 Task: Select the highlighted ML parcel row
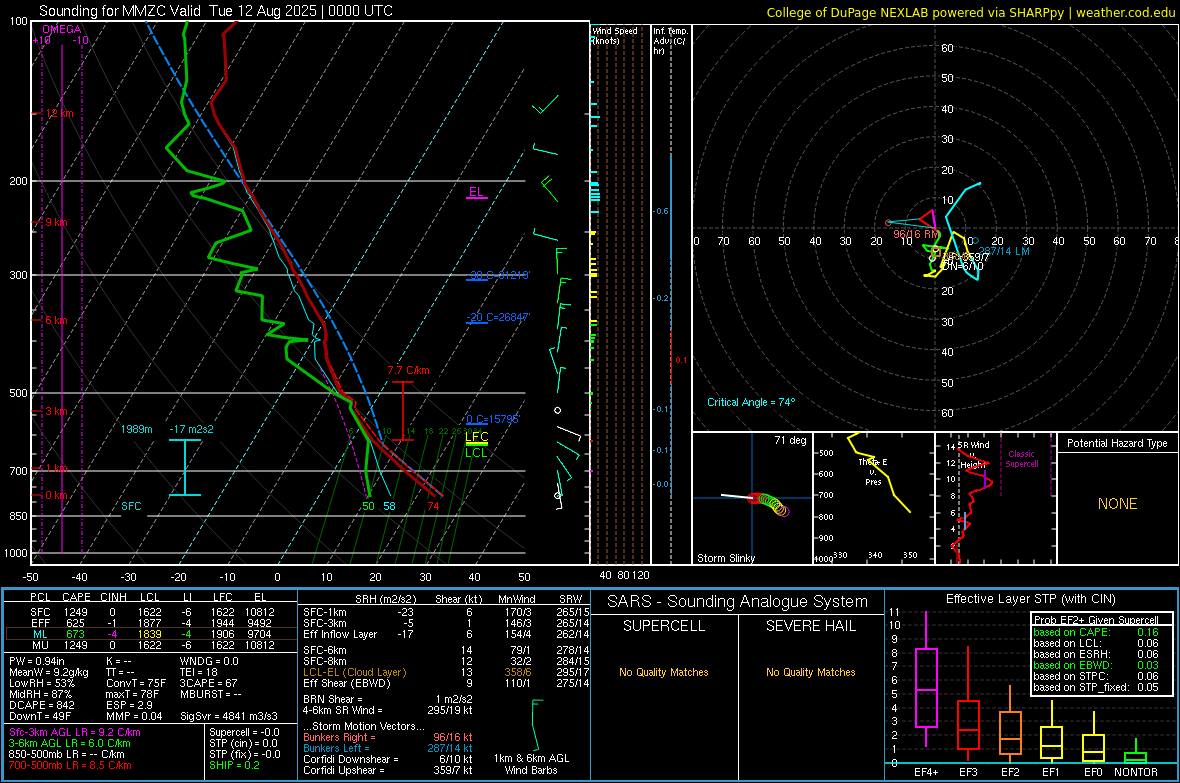(x=151, y=634)
